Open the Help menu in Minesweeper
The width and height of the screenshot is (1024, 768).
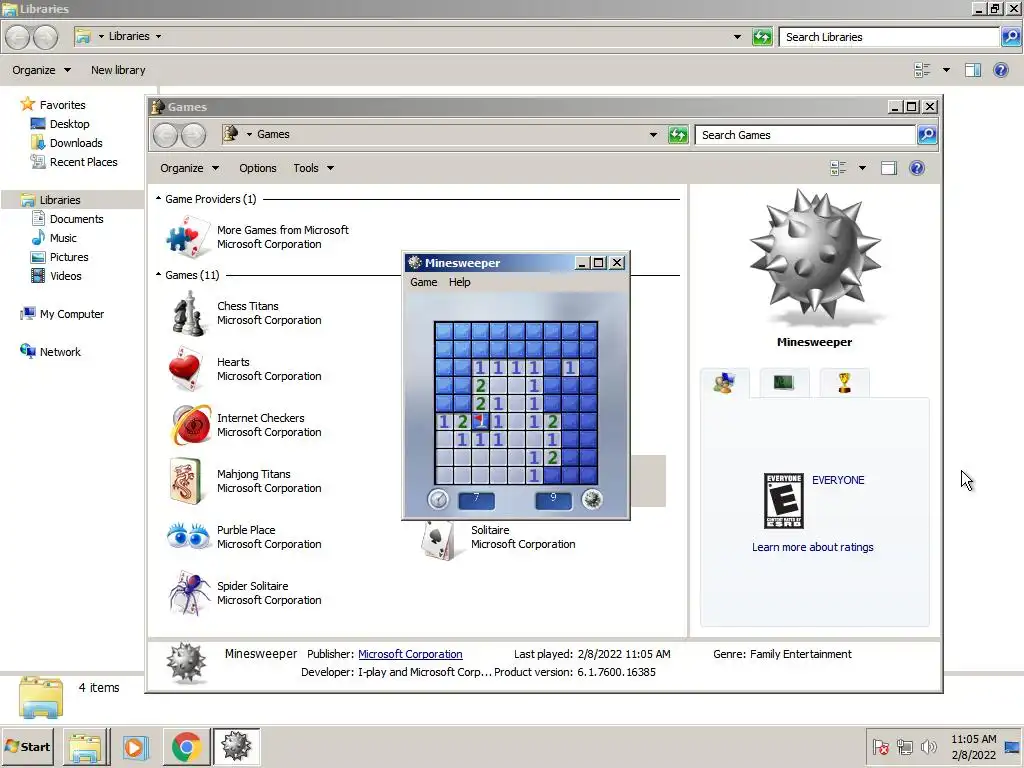tap(459, 282)
